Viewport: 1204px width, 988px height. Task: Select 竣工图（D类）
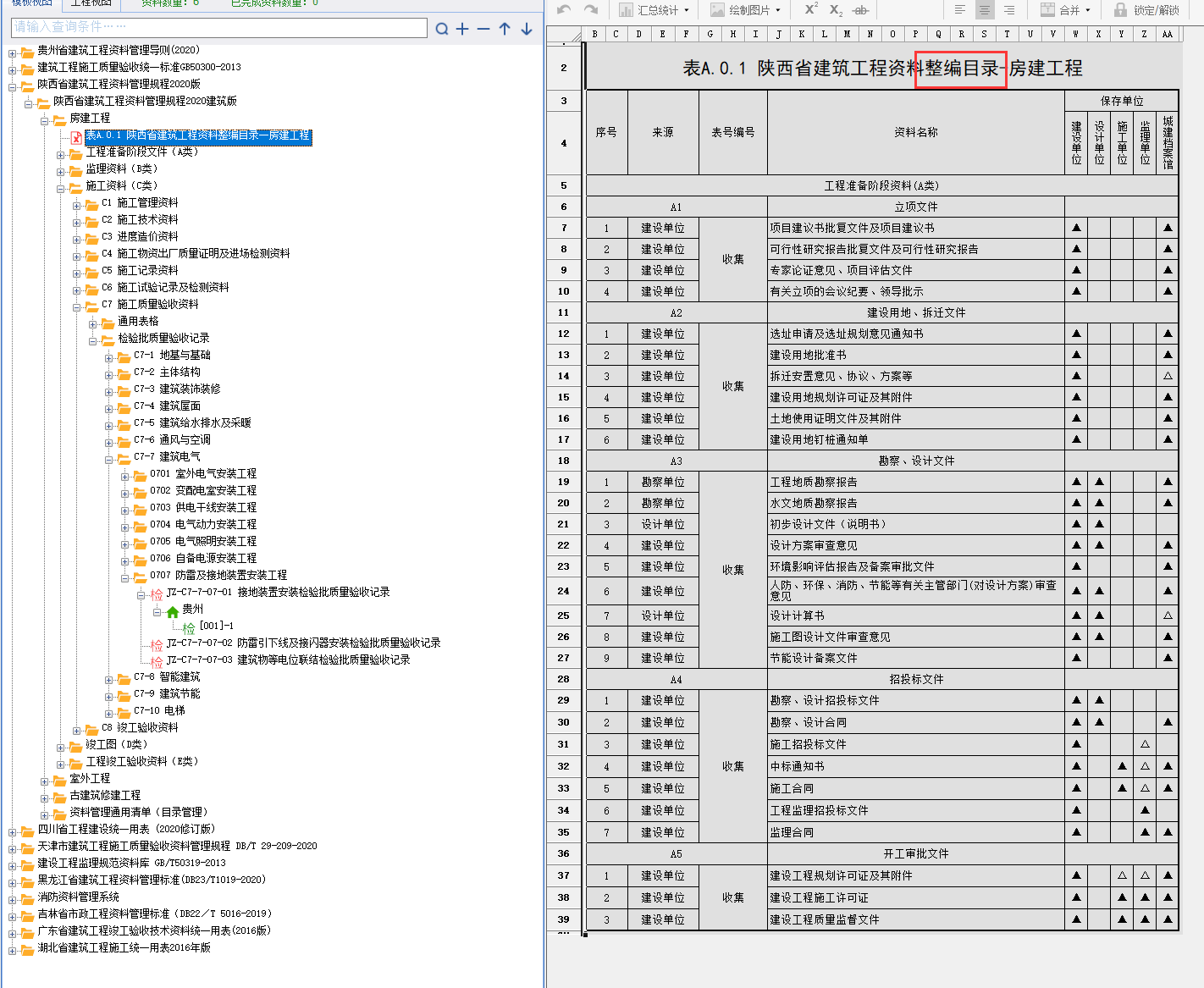pos(117,744)
